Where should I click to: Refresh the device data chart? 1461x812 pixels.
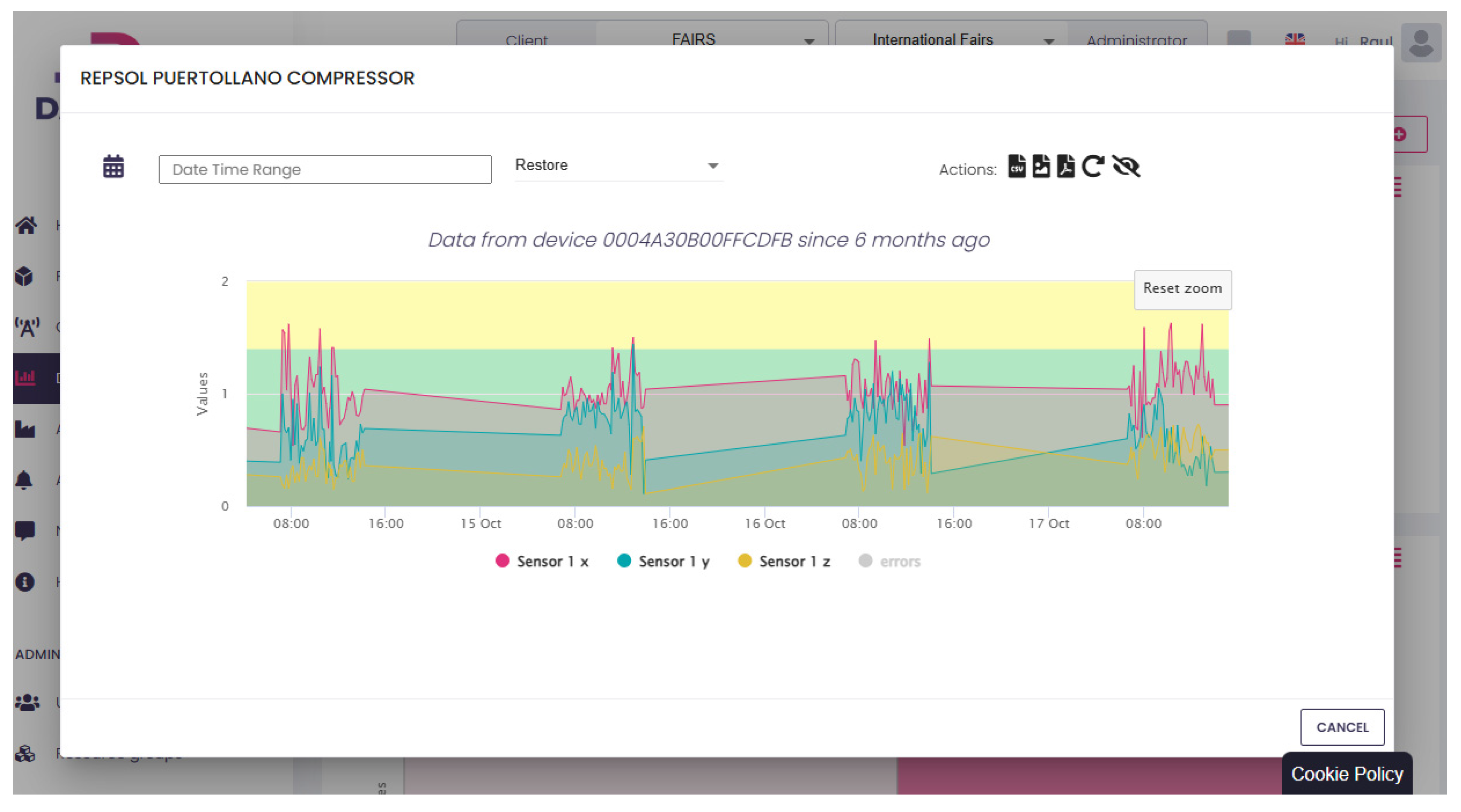[1094, 167]
